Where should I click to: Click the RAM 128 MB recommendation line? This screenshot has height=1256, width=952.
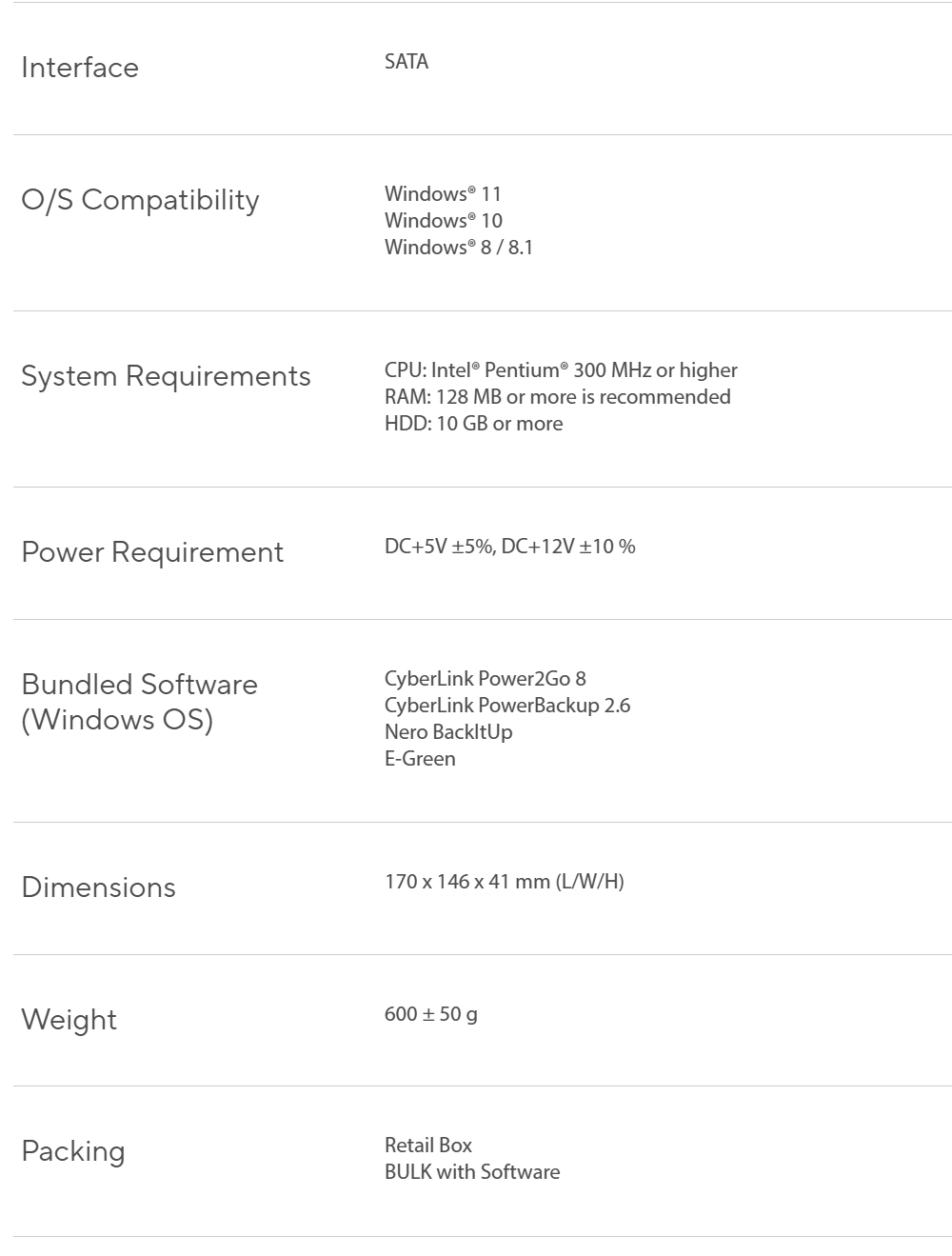558,396
